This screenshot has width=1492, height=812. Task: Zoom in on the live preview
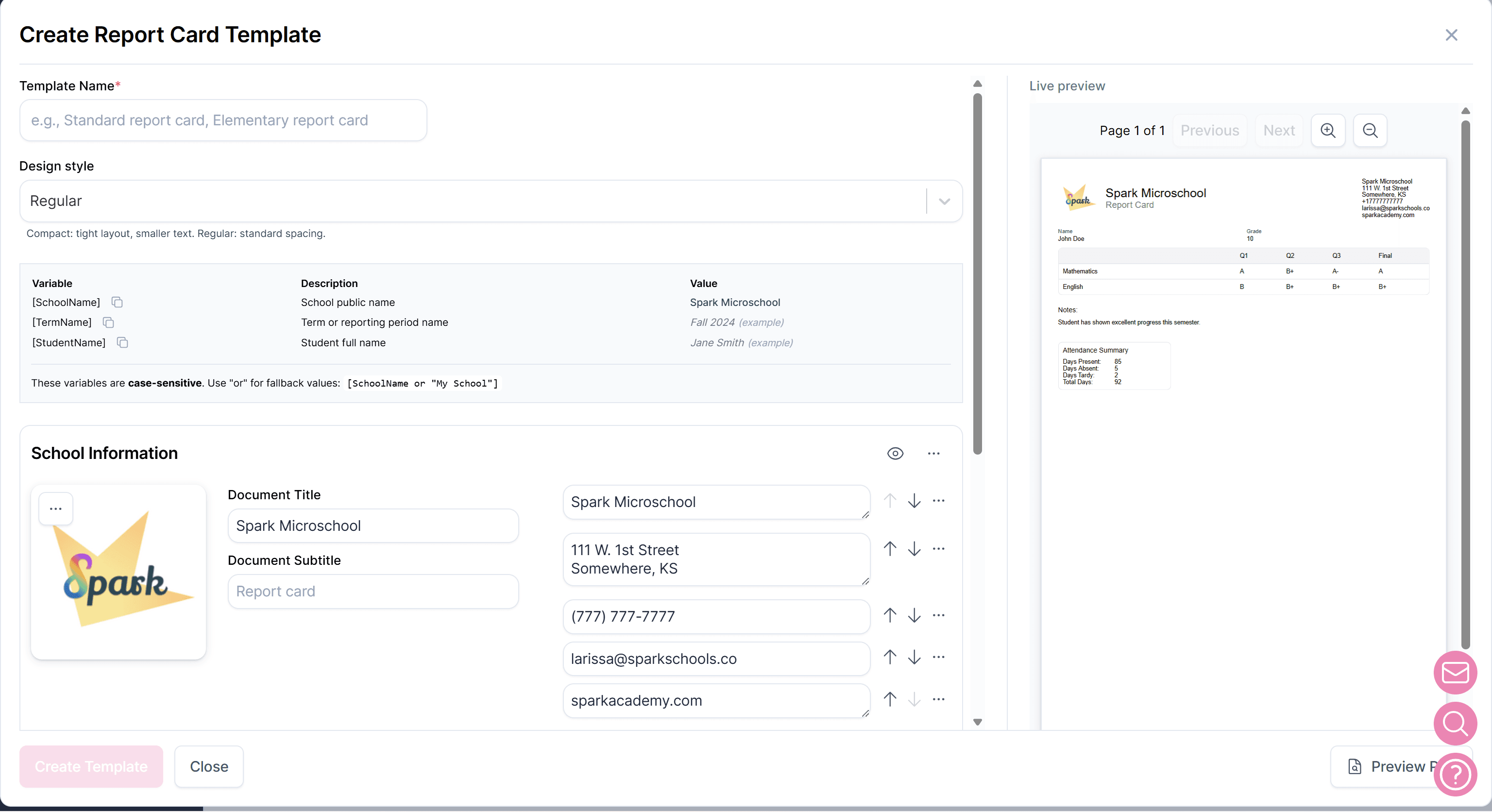(1327, 130)
